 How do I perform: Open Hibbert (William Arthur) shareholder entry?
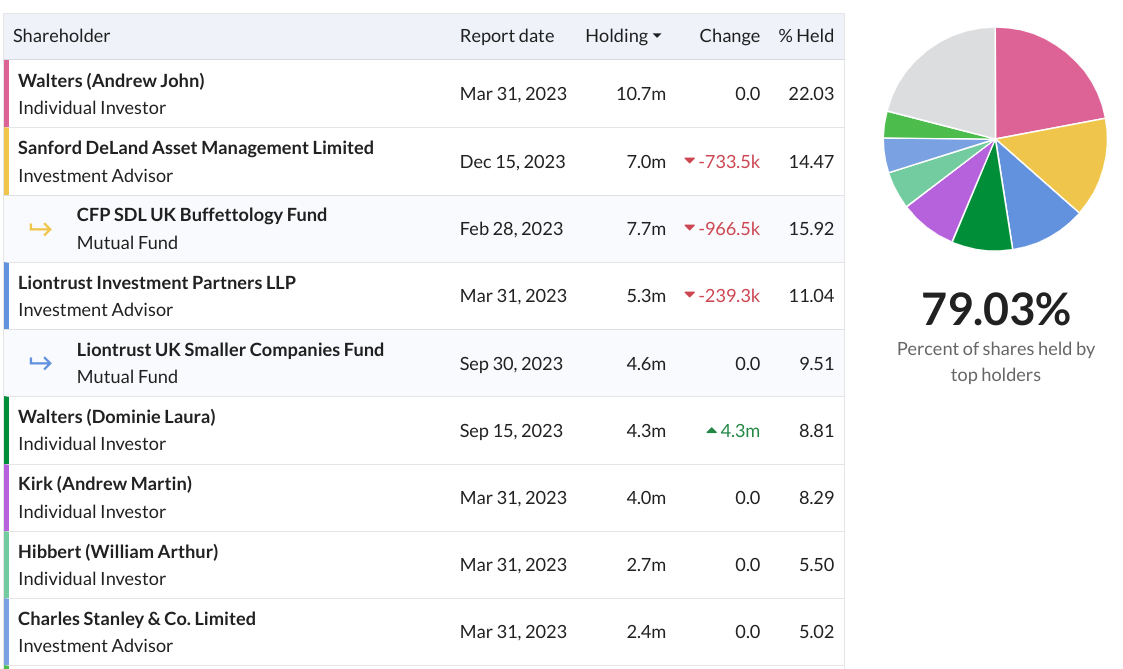pyautogui.click(x=118, y=552)
